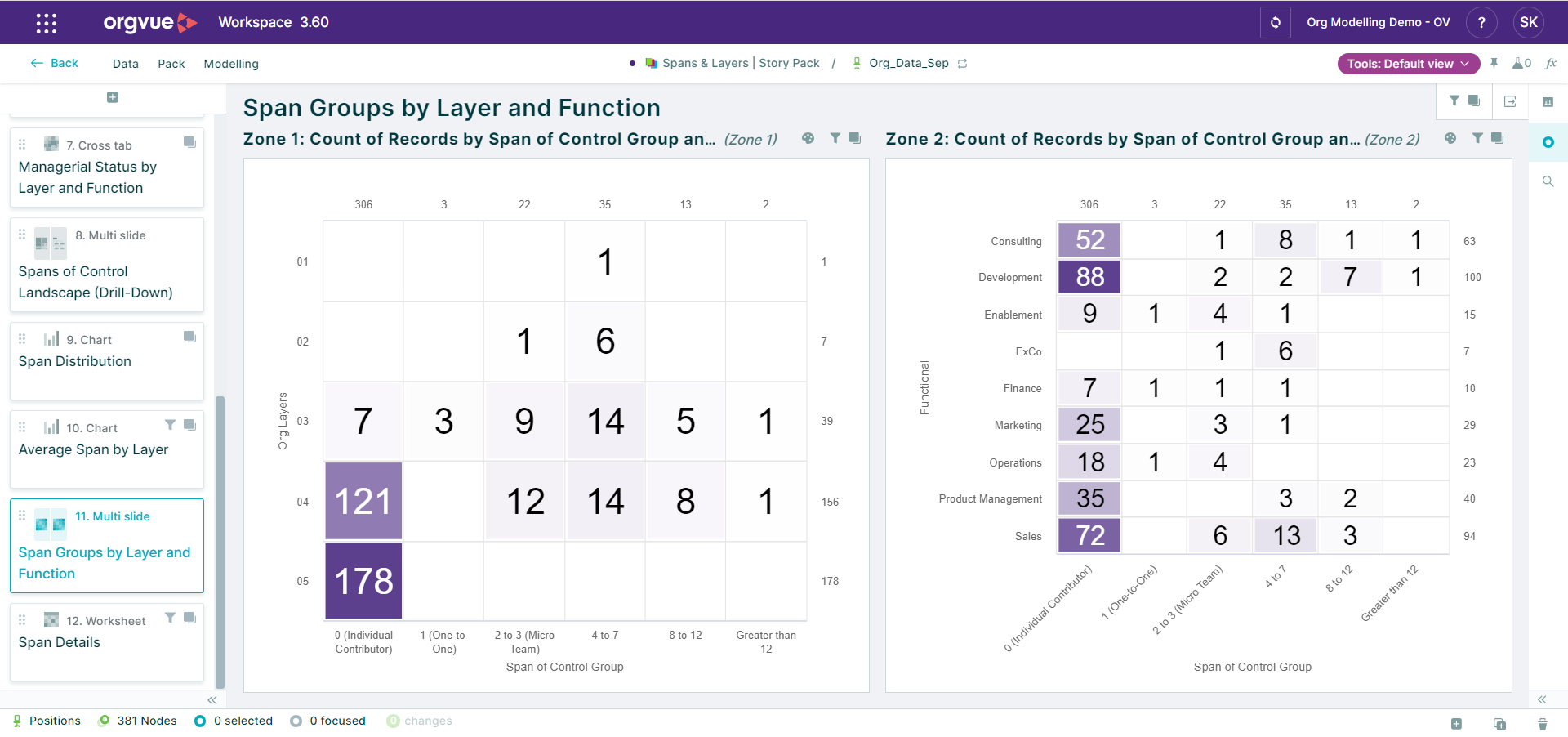Screen dimensions: 1568x737
Task: Click the slide-level filter funnel icon
Action: tap(1454, 100)
